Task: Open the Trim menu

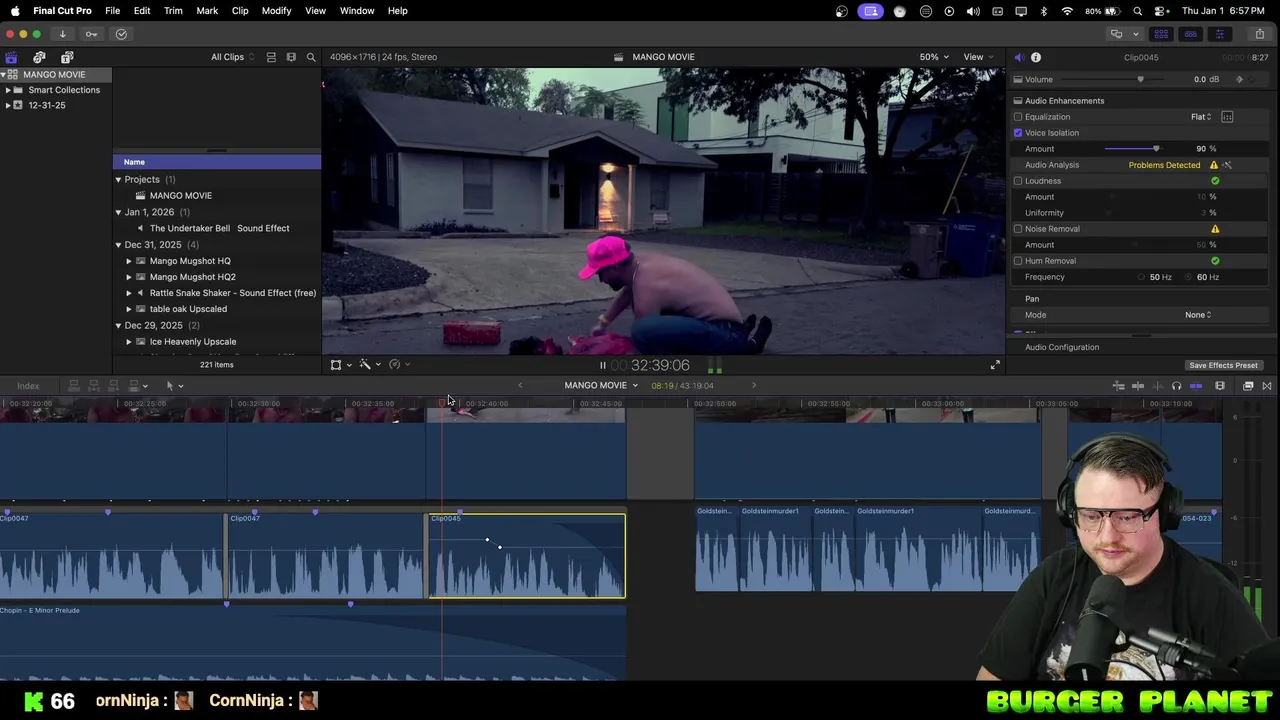Action: (x=173, y=11)
